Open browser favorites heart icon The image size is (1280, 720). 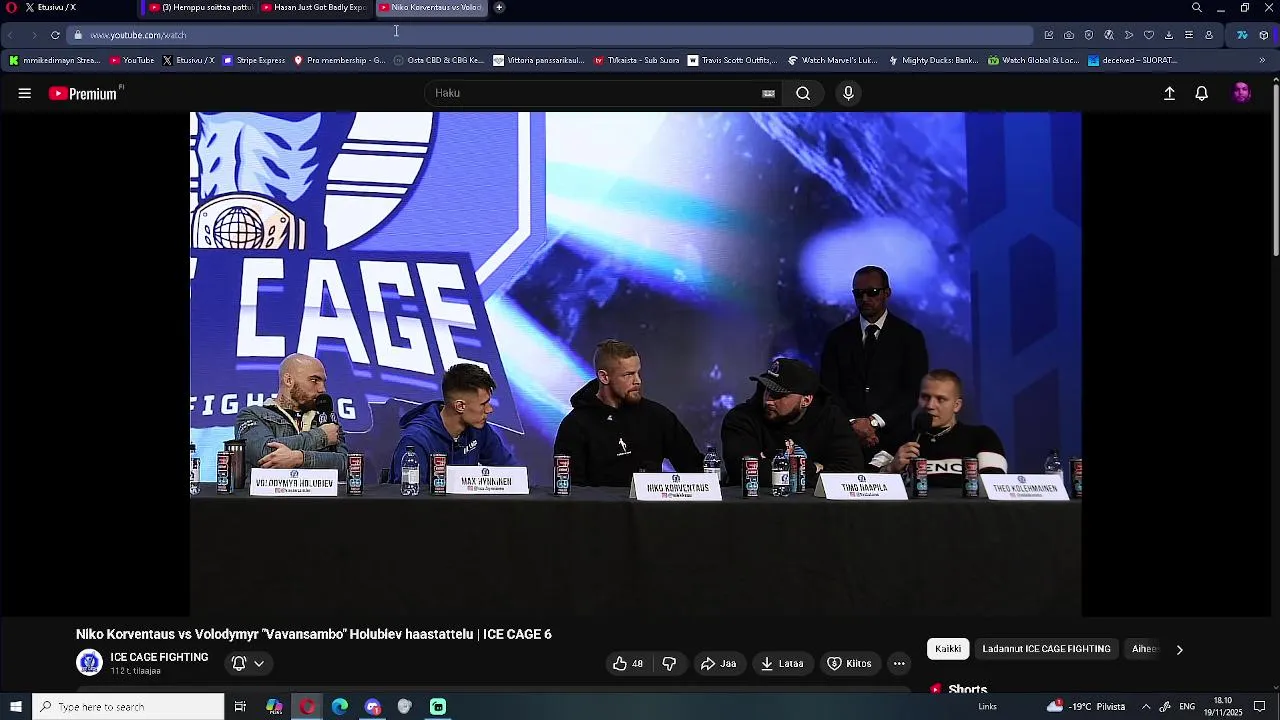[1148, 35]
